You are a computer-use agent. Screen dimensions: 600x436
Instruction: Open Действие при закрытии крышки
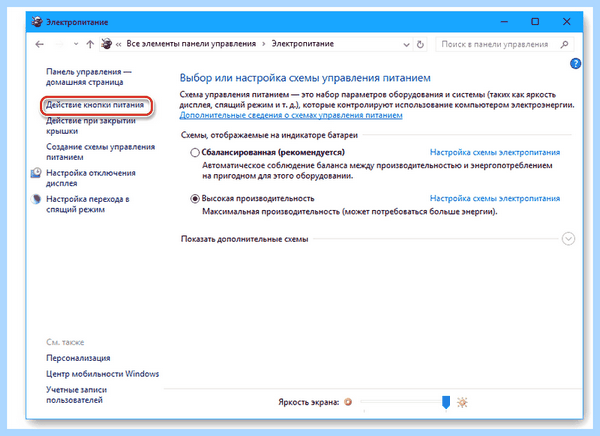[91, 126]
